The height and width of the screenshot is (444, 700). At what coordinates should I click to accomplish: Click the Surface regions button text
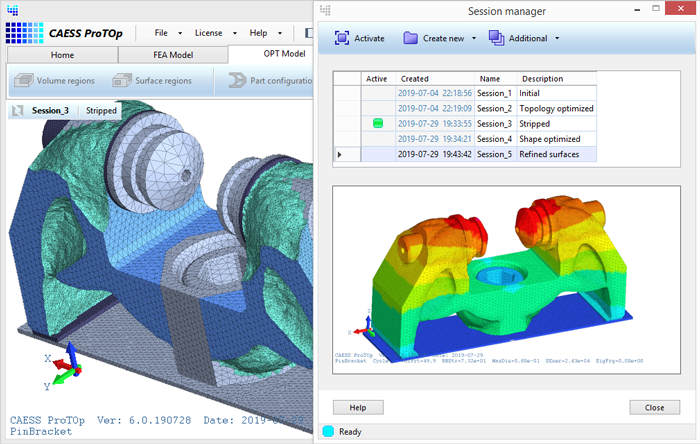click(163, 80)
